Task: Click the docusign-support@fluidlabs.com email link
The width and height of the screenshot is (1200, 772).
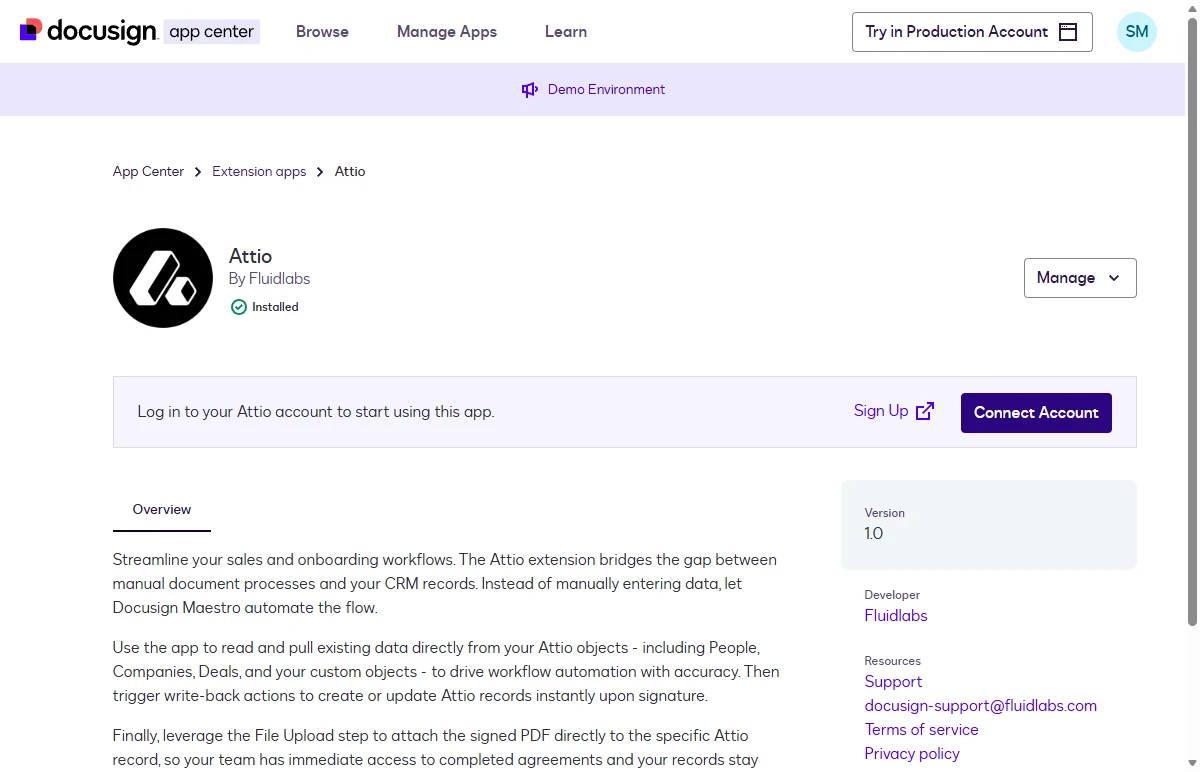Action: (981, 706)
